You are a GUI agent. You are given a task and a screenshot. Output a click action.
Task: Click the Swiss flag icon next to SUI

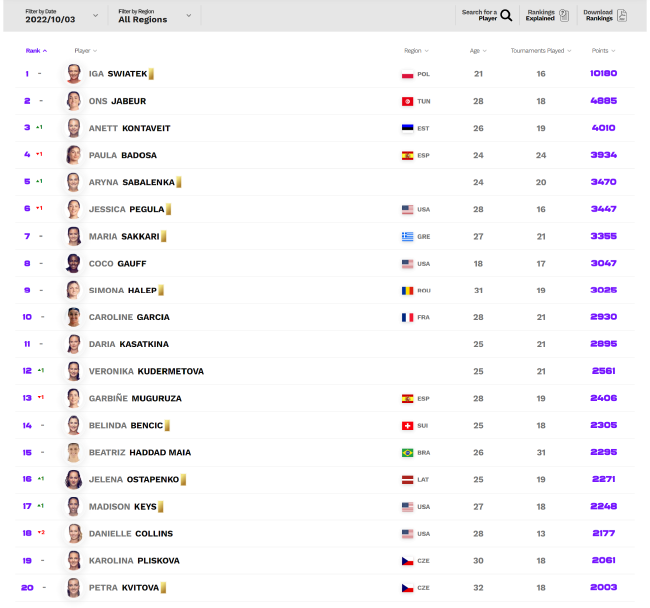pos(407,426)
